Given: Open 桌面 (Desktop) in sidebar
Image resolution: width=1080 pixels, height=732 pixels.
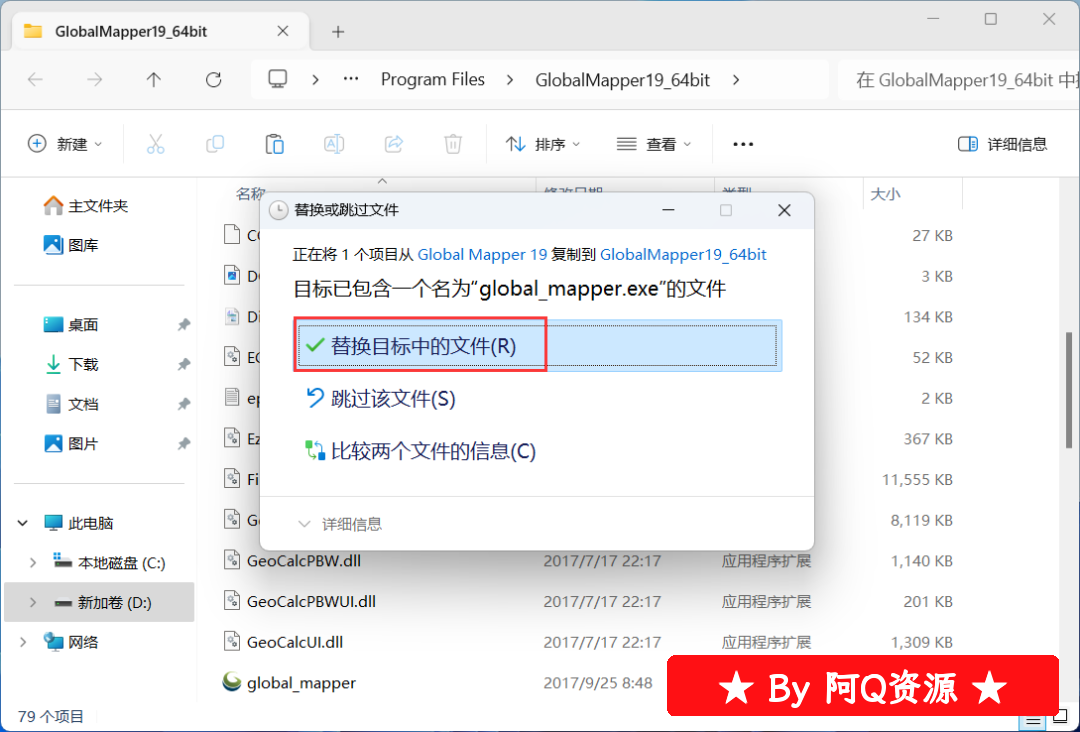Looking at the screenshot, I should 71,324.
